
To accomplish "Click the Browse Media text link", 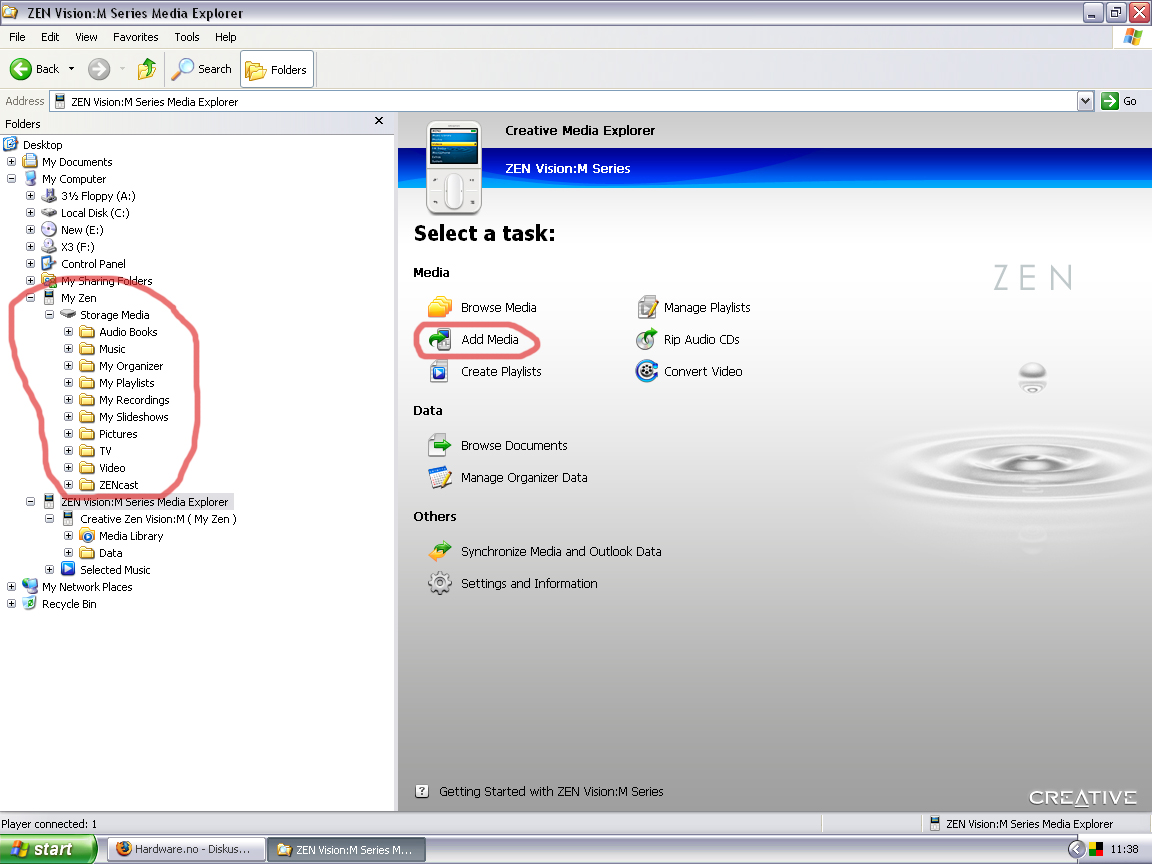I will (499, 307).
